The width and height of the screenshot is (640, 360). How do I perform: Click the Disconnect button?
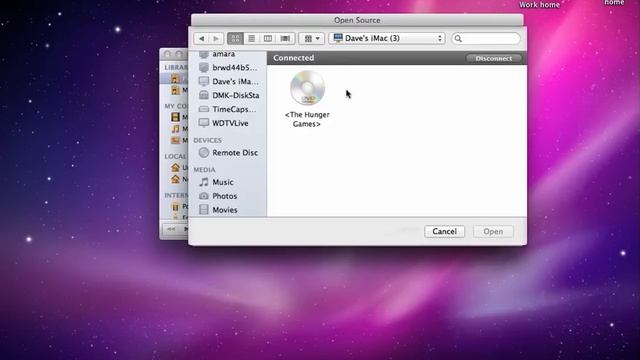pos(493,58)
